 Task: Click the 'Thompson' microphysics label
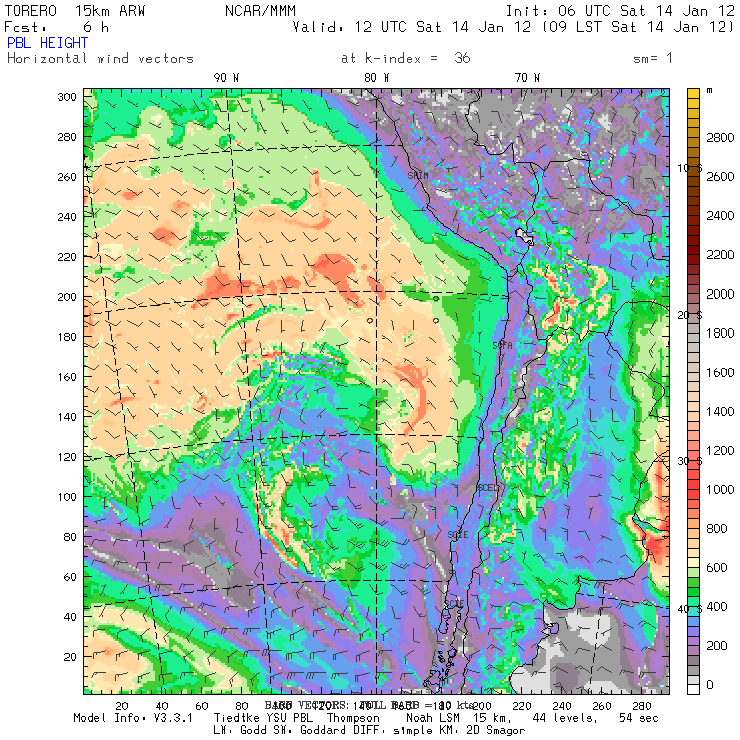[353, 718]
